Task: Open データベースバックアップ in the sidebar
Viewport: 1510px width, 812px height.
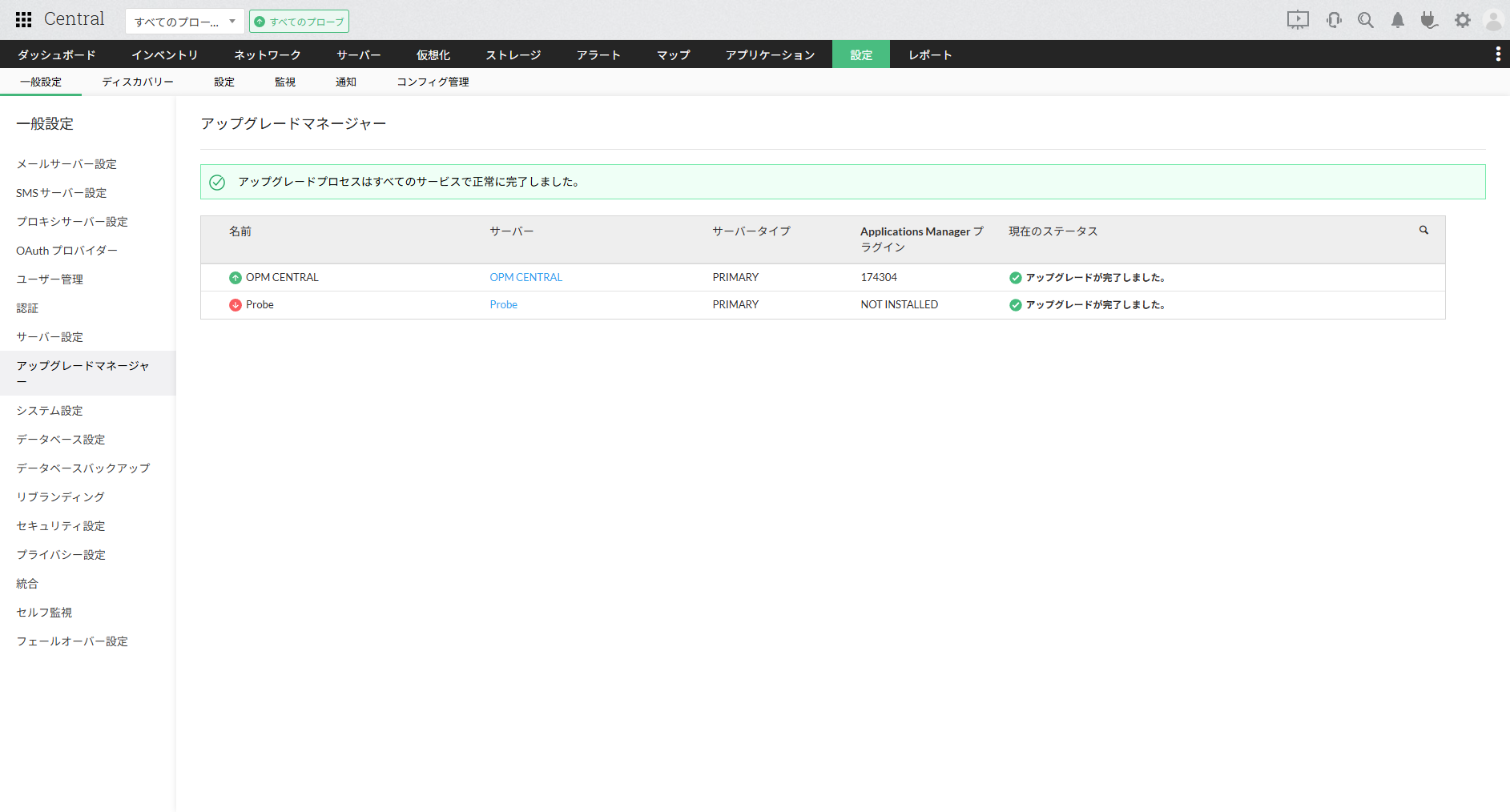Action: coord(83,468)
